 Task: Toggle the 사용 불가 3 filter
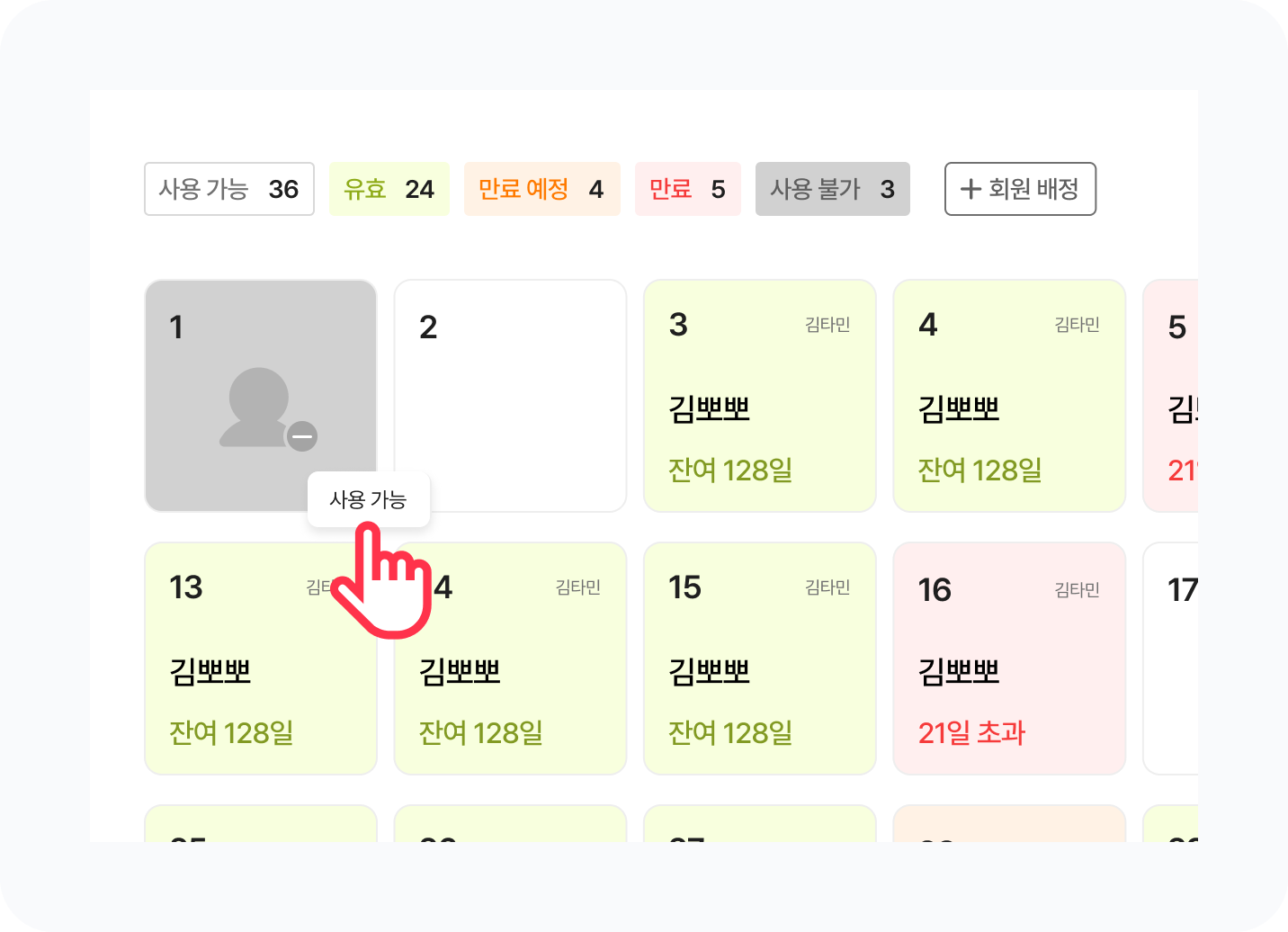coord(832,189)
